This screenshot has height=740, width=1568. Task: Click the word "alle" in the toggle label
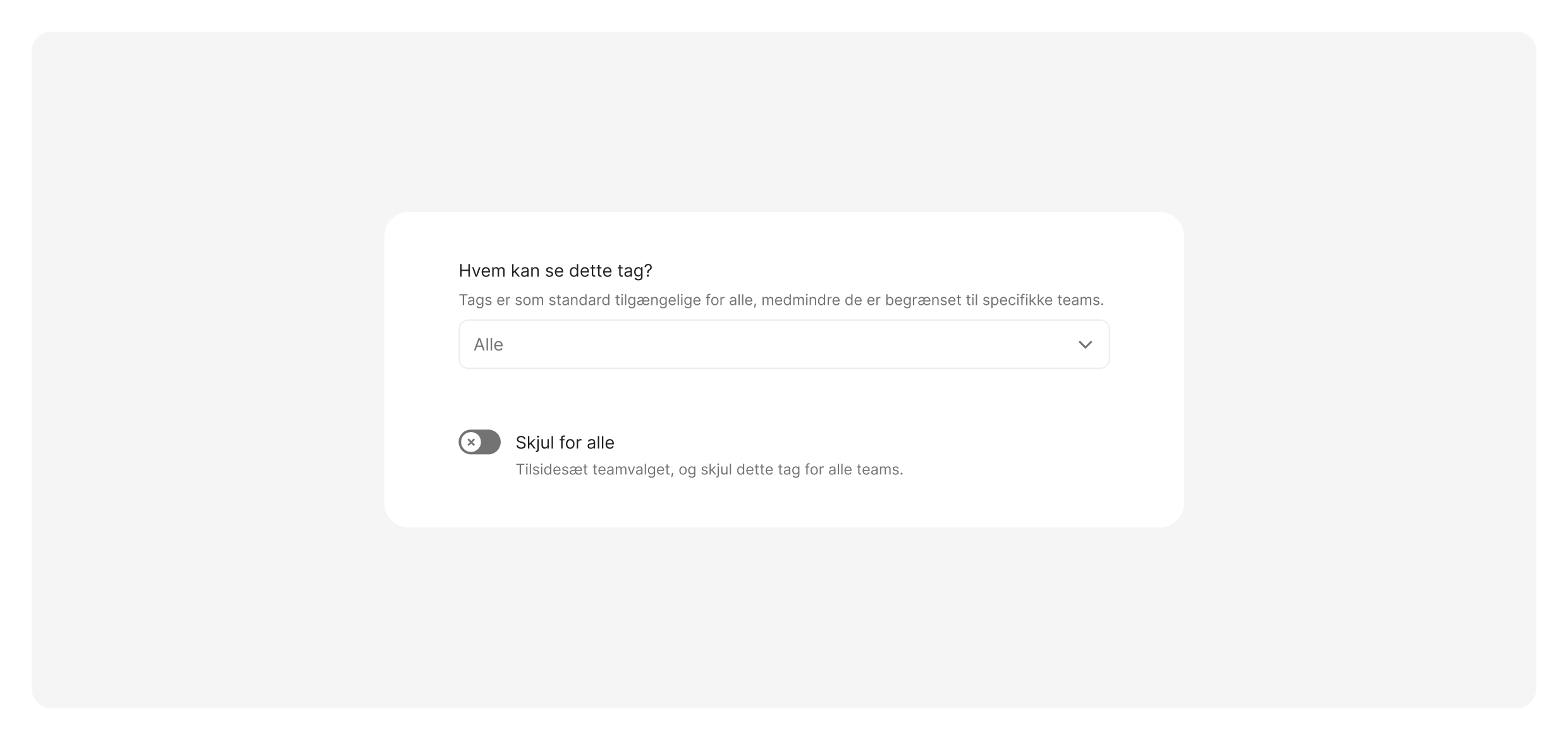[600, 443]
